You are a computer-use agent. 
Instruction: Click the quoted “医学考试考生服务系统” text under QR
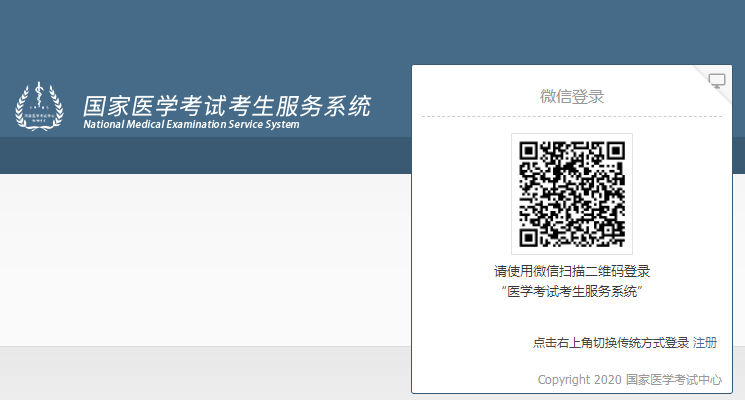click(x=571, y=291)
